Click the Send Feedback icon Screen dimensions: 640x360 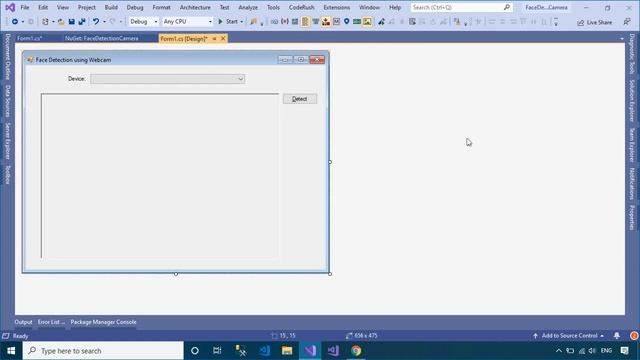[x=627, y=22]
